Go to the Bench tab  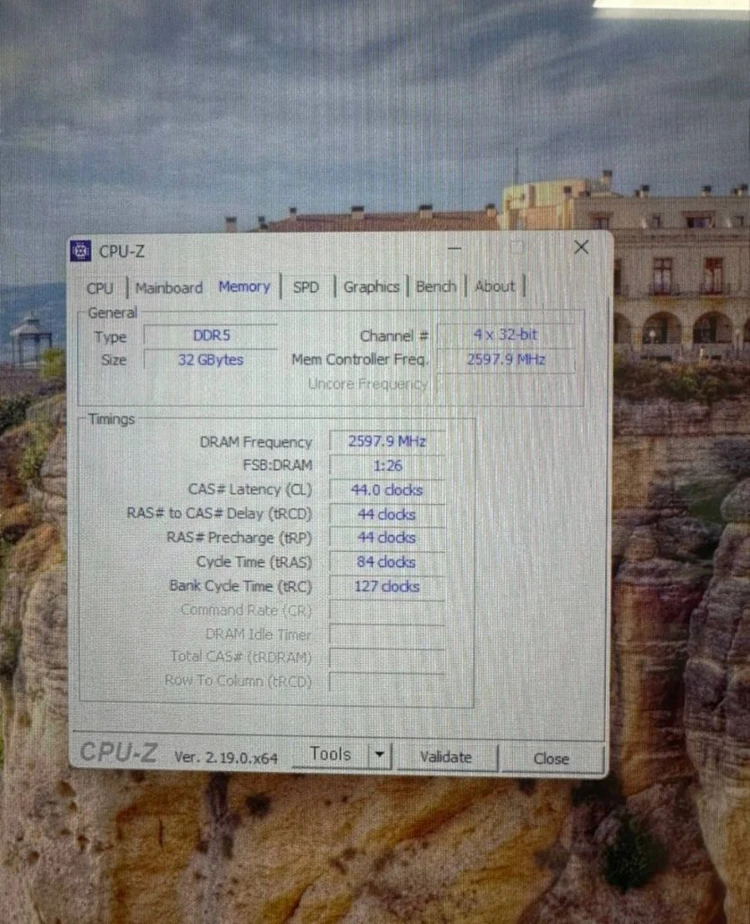pyautogui.click(x=436, y=286)
